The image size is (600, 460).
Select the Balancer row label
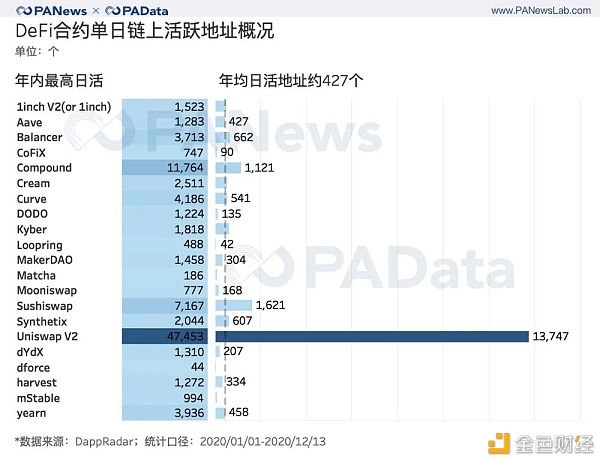pos(39,137)
